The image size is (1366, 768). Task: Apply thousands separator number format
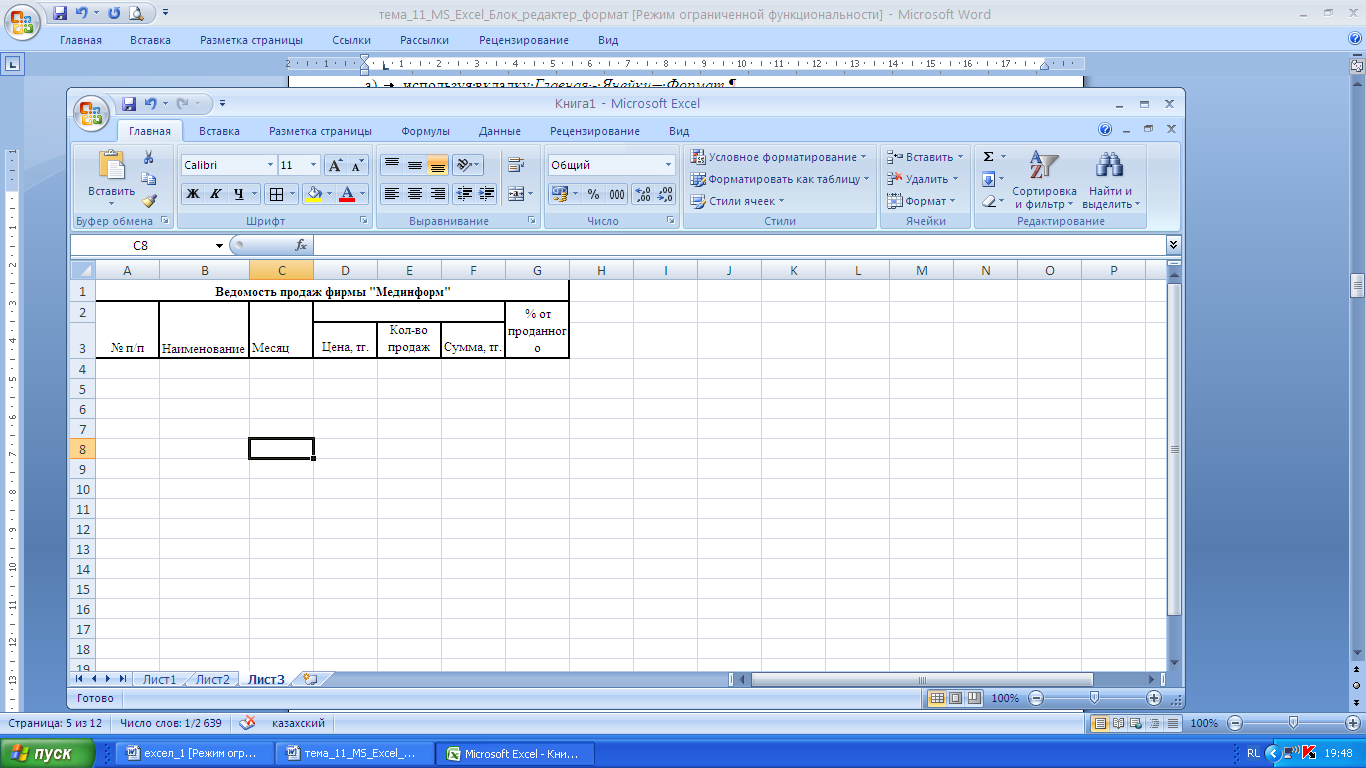pyautogui.click(x=616, y=194)
